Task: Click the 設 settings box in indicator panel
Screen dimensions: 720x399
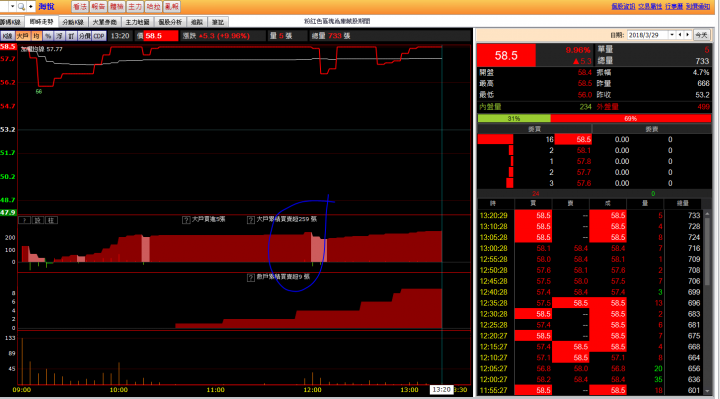Action: (x=38, y=220)
